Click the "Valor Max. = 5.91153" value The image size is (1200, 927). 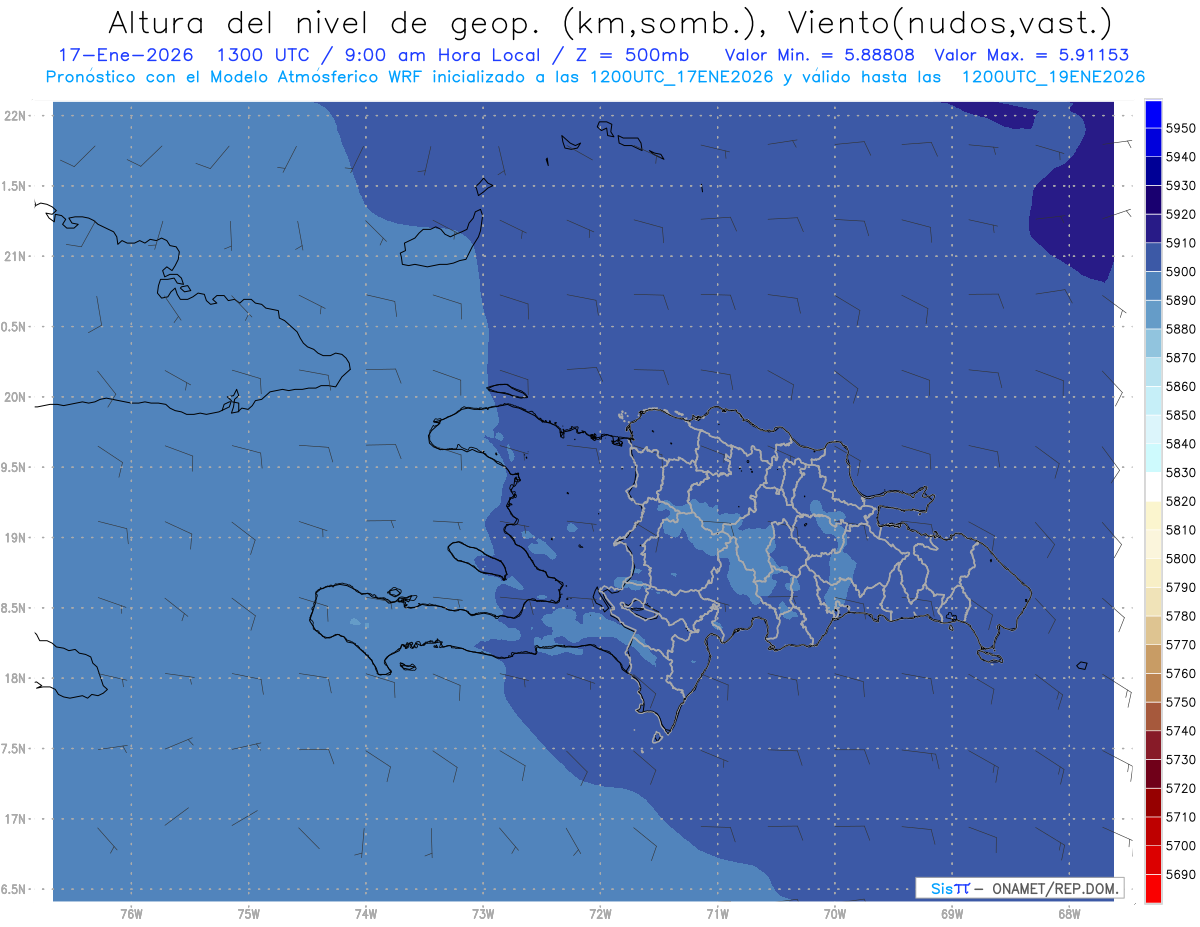tap(1034, 55)
